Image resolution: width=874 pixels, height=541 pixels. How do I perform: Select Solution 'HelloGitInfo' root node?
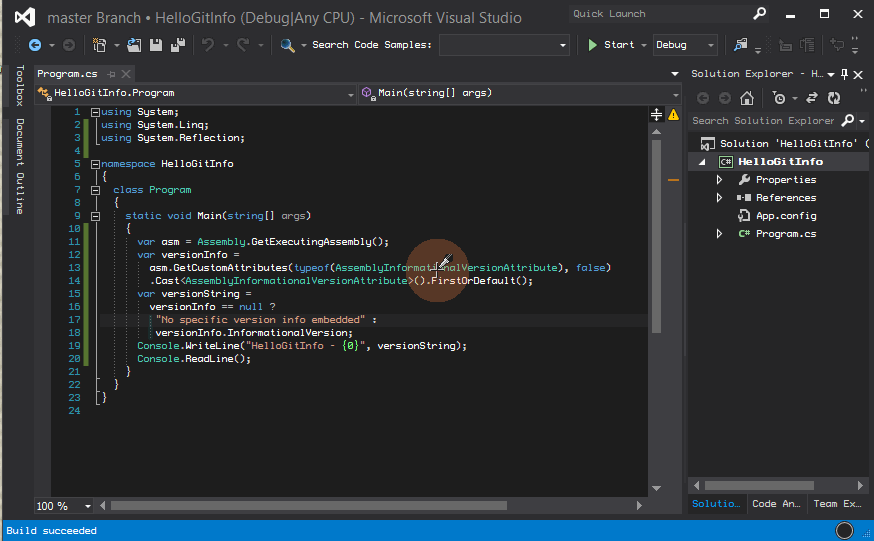click(x=788, y=144)
